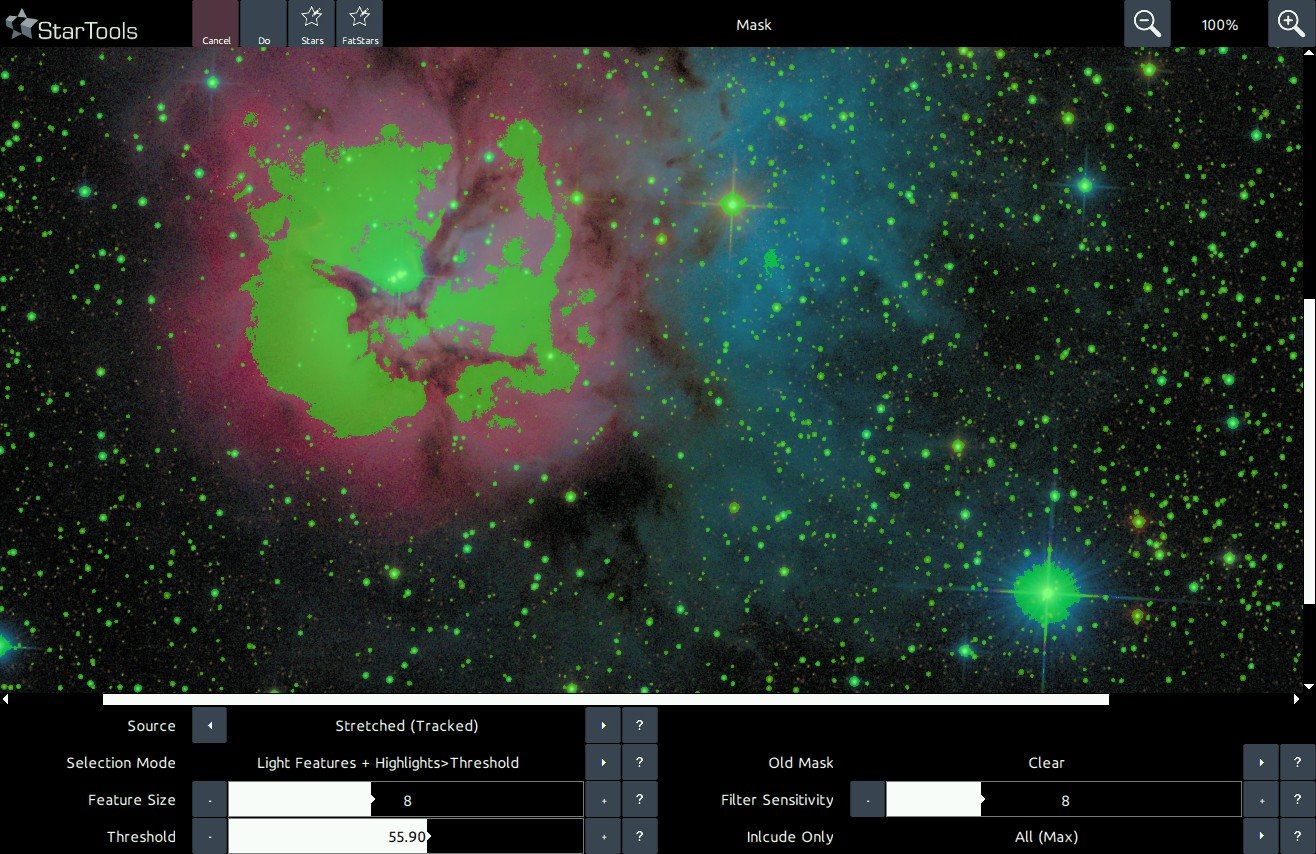Toggle Old Mask option with its arrow

(1261, 763)
